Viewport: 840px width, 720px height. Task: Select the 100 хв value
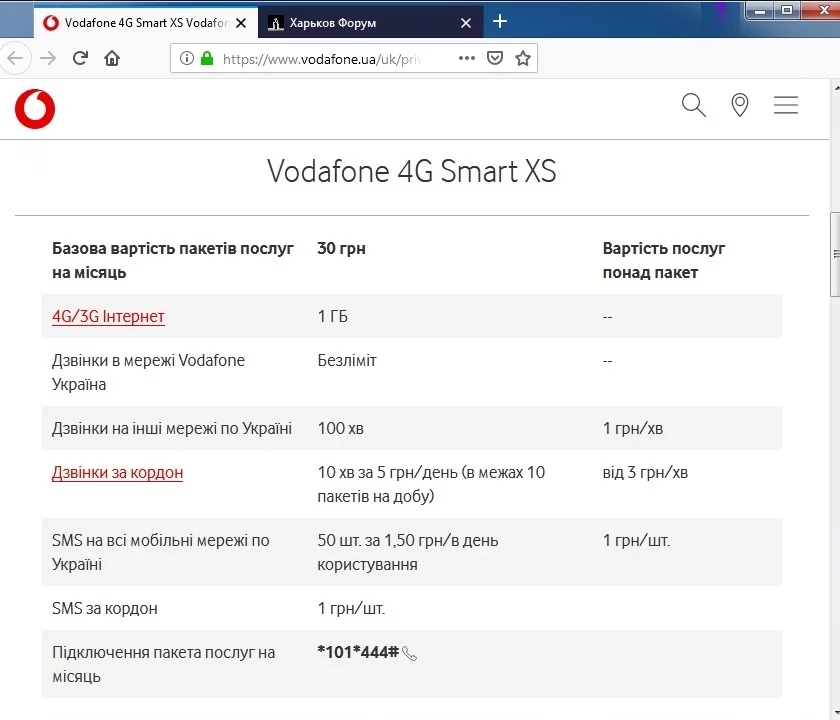[x=341, y=428]
